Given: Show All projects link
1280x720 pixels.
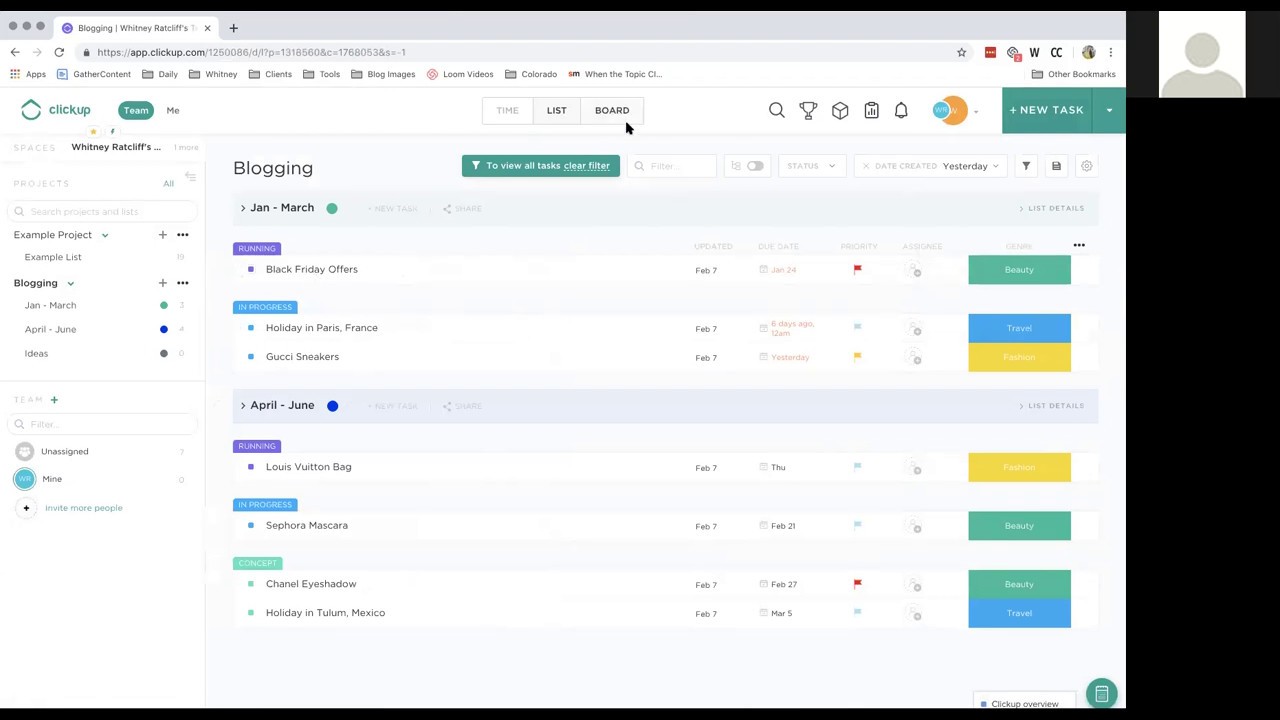Looking at the screenshot, I should (168, 184).
